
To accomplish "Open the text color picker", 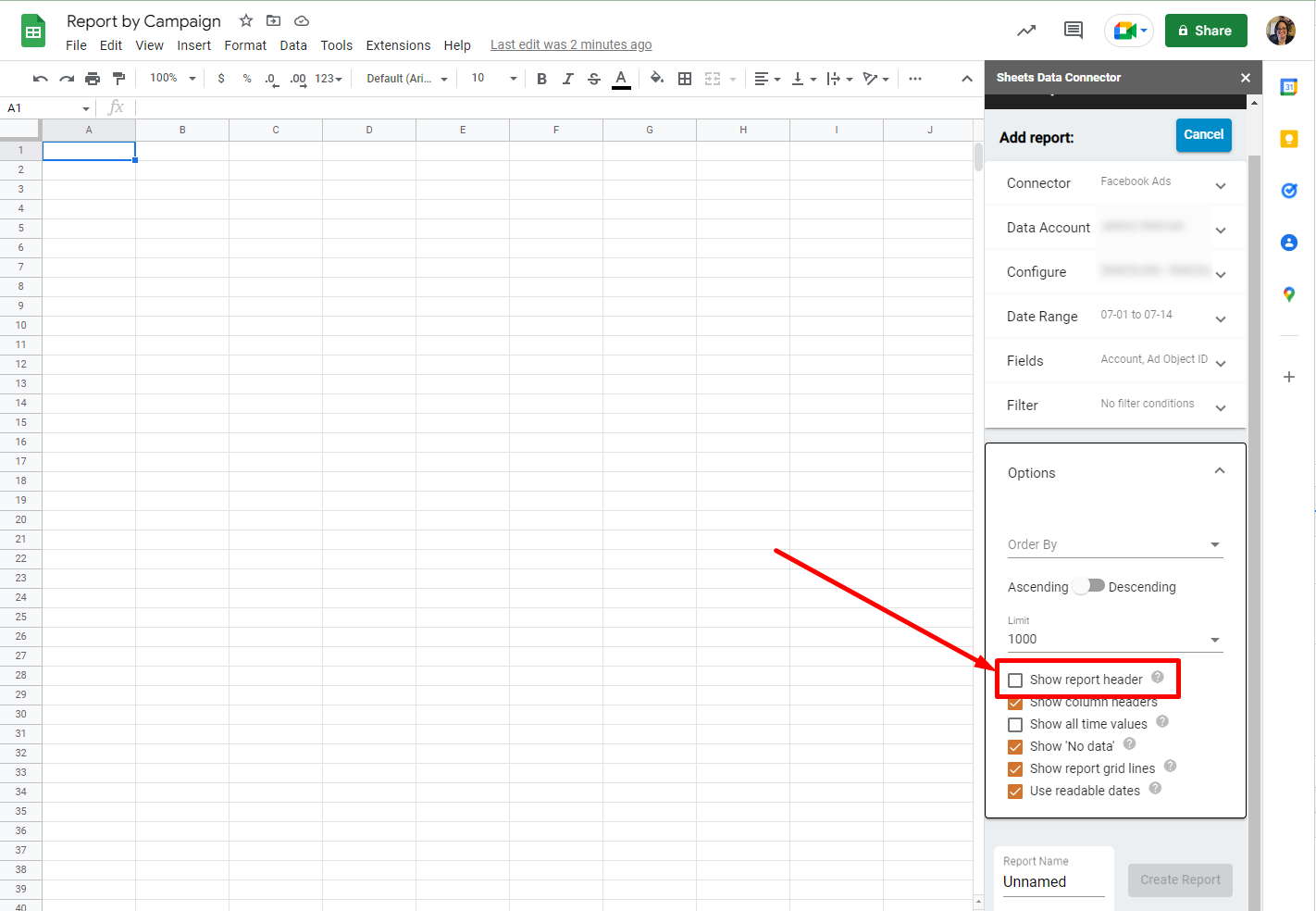I will [621, 79].
